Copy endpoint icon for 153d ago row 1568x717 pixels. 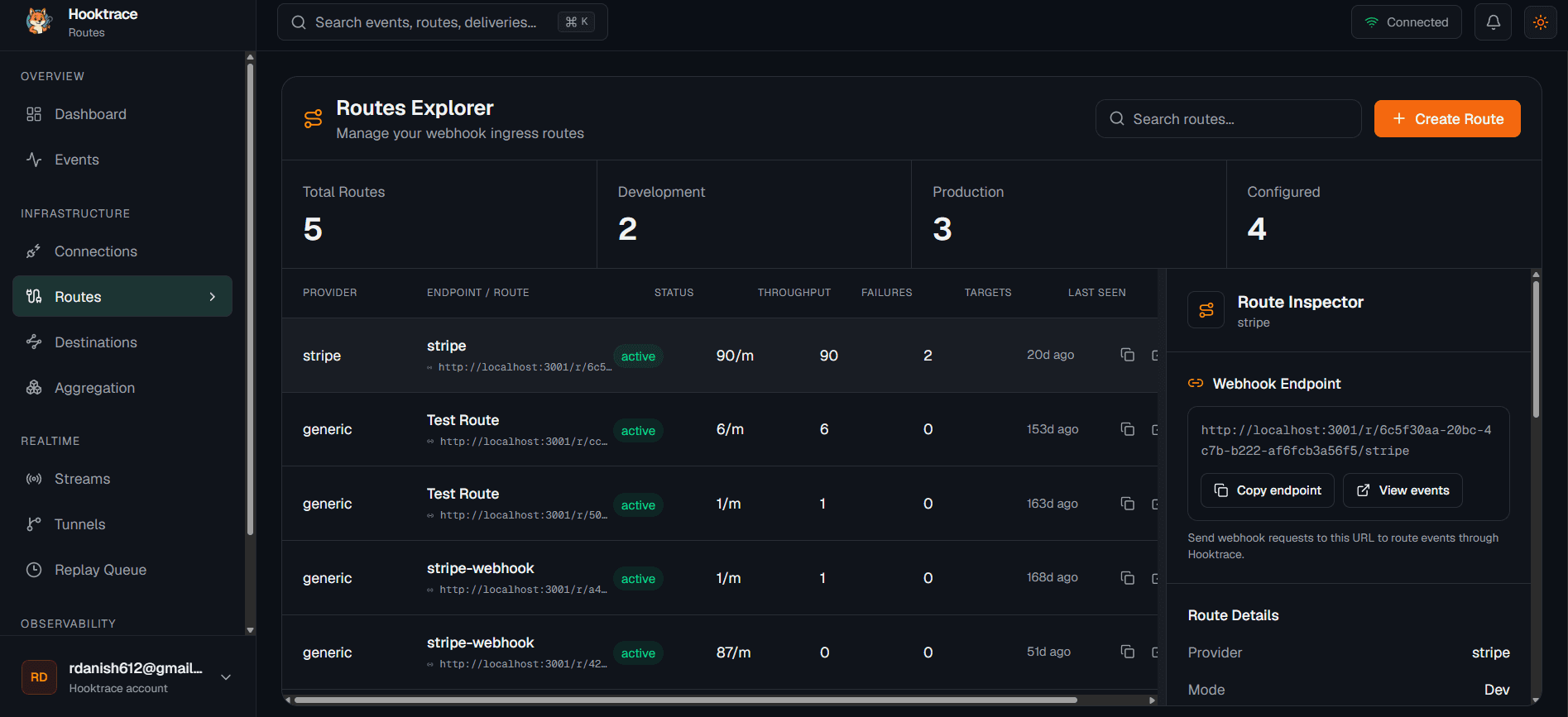pos(1127,429)
